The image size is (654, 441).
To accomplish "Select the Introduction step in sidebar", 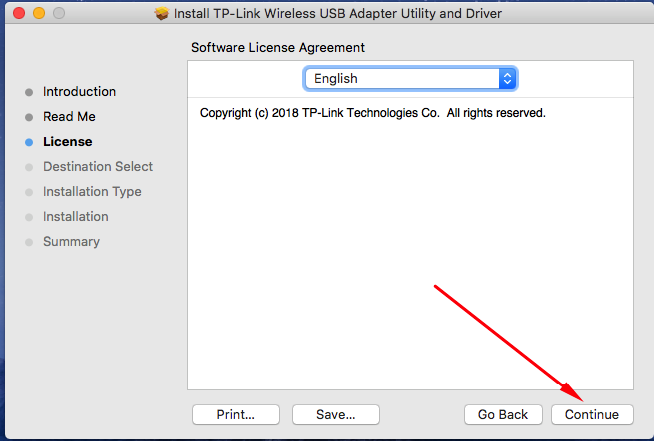I will click(79, 92).
